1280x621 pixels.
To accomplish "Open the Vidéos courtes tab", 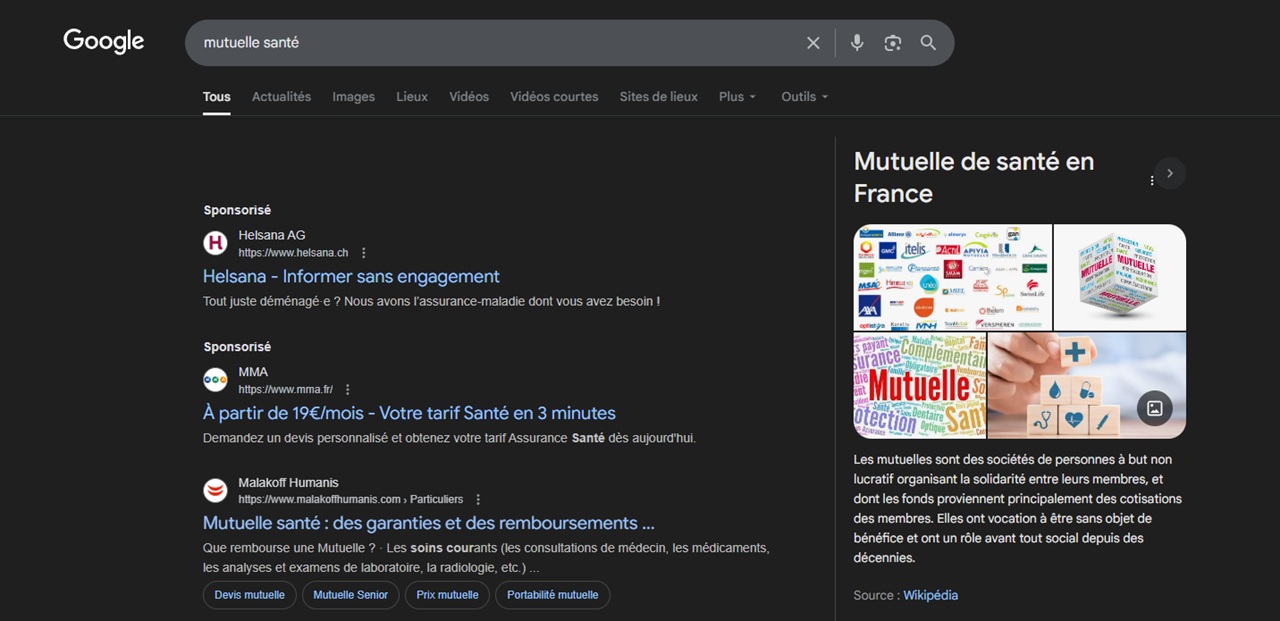I will [554, 97].
